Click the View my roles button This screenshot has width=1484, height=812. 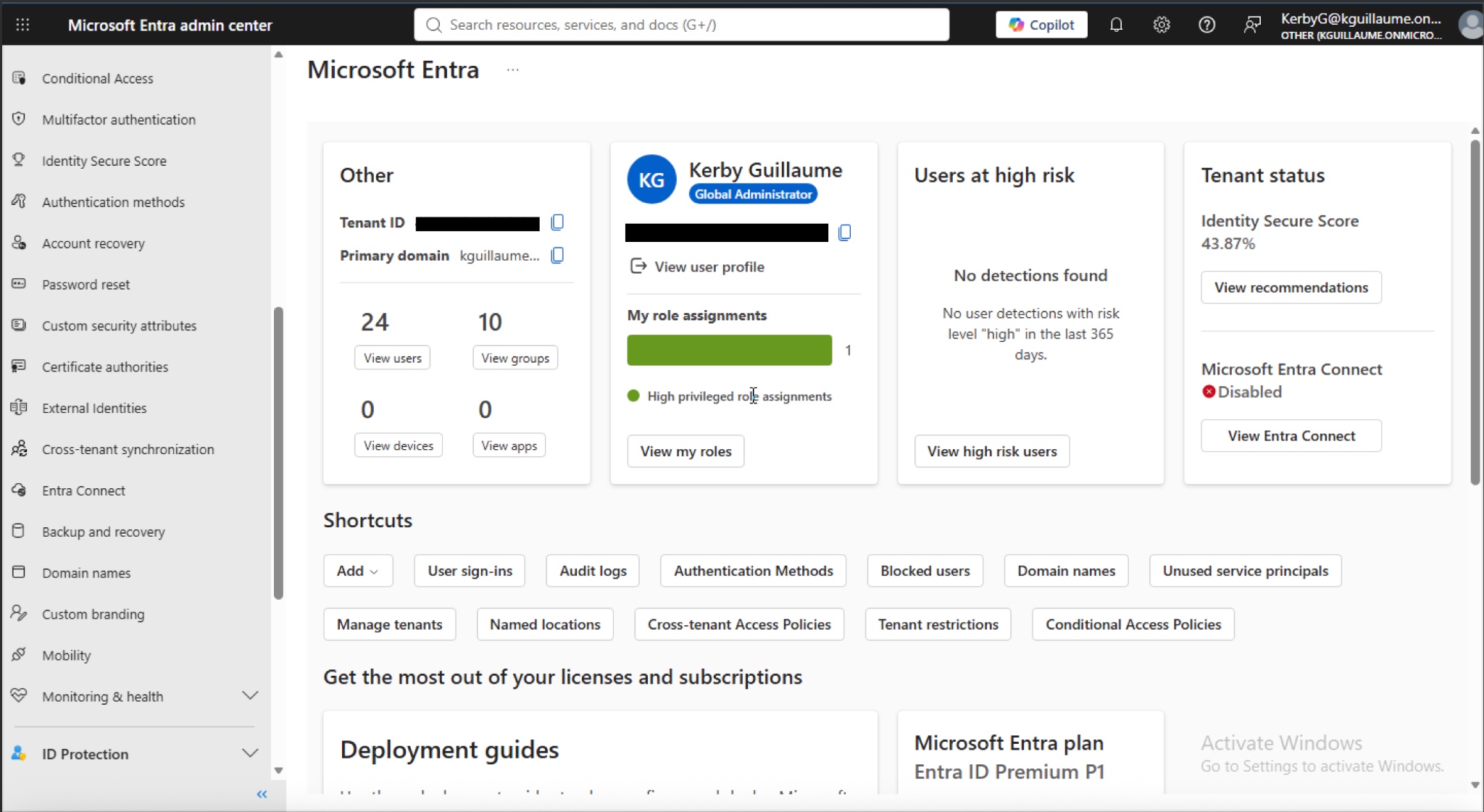685,451
